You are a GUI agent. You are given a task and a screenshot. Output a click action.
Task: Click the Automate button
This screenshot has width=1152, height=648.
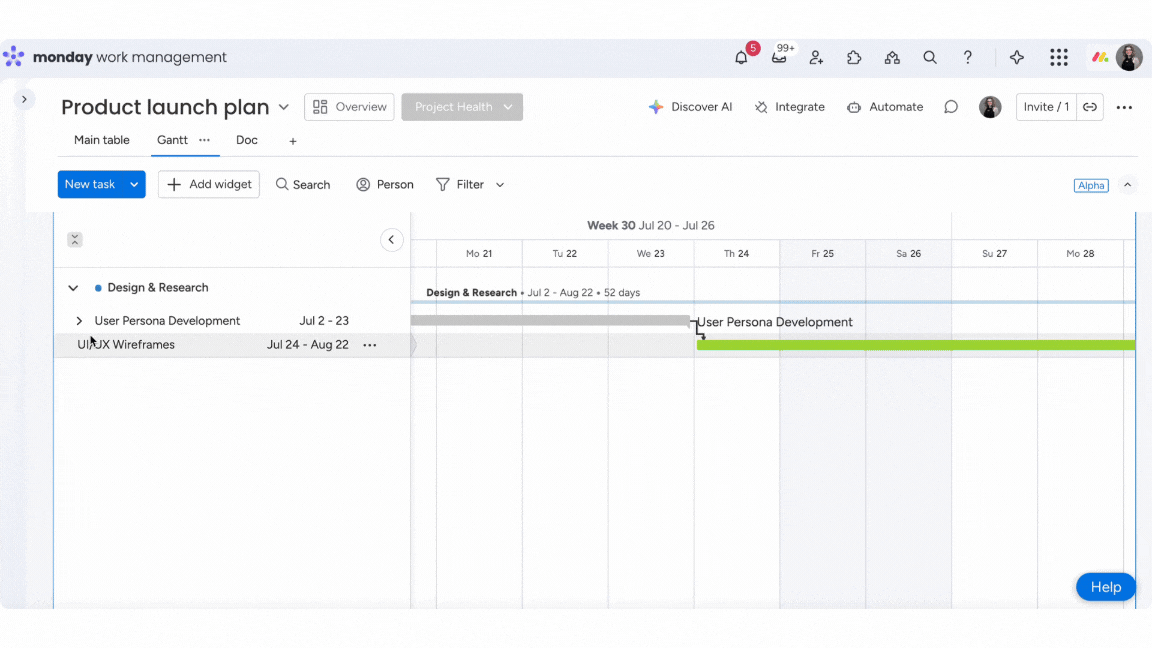coord(885,107)
